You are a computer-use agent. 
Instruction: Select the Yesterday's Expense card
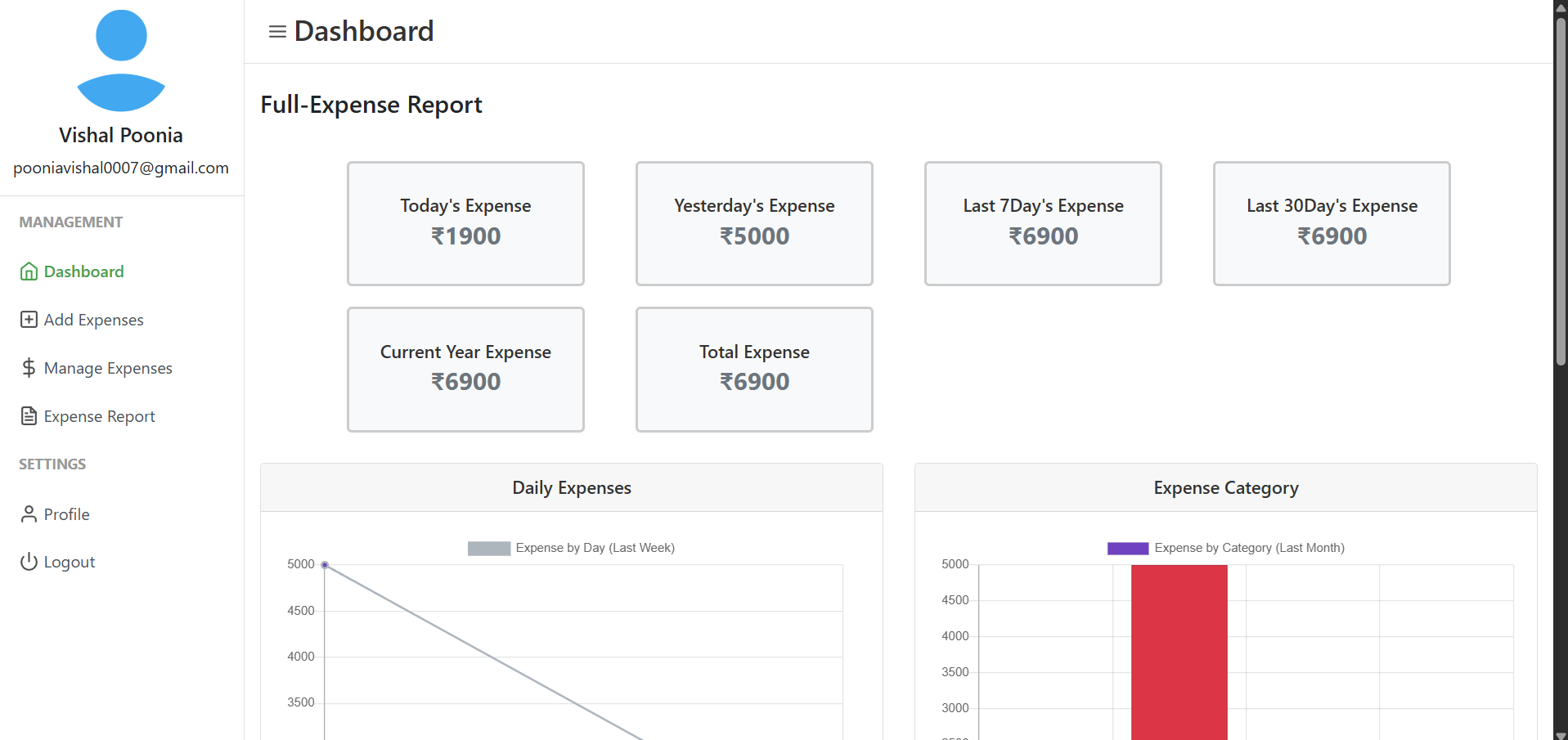click(754, 223)
